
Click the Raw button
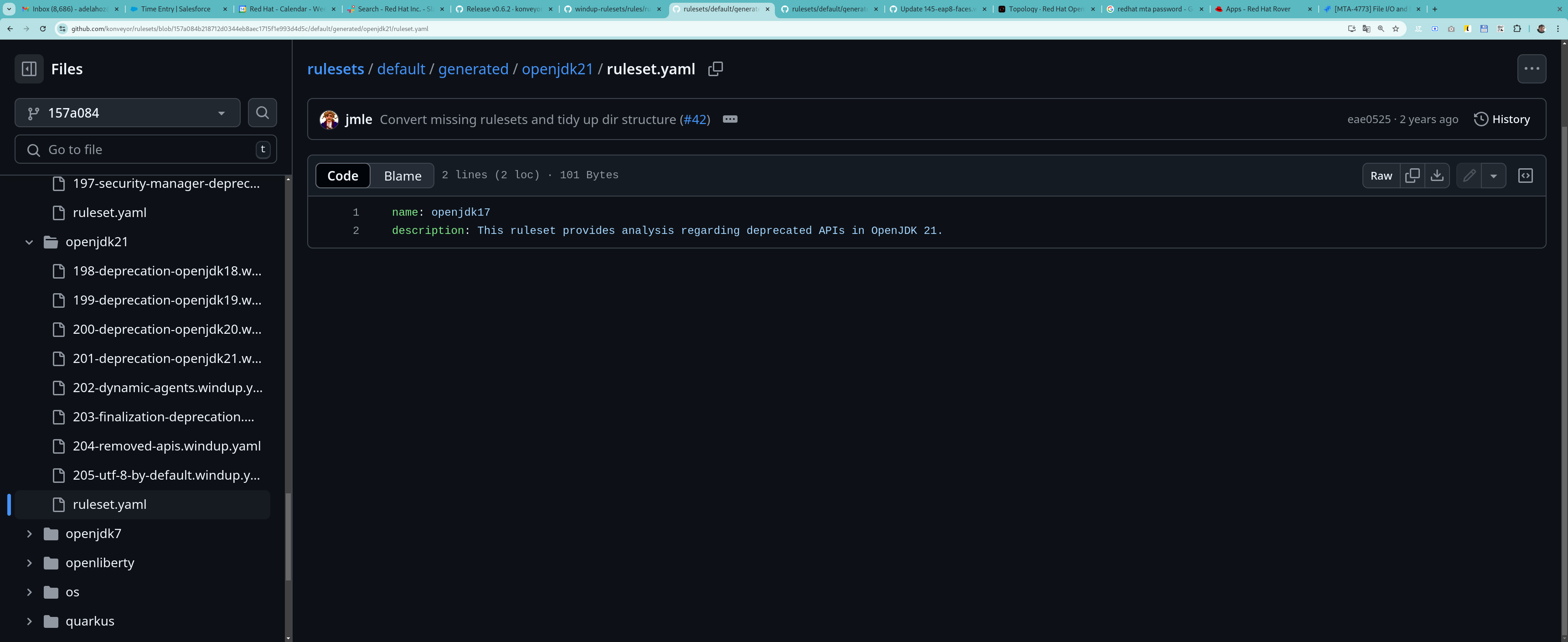1381,176
